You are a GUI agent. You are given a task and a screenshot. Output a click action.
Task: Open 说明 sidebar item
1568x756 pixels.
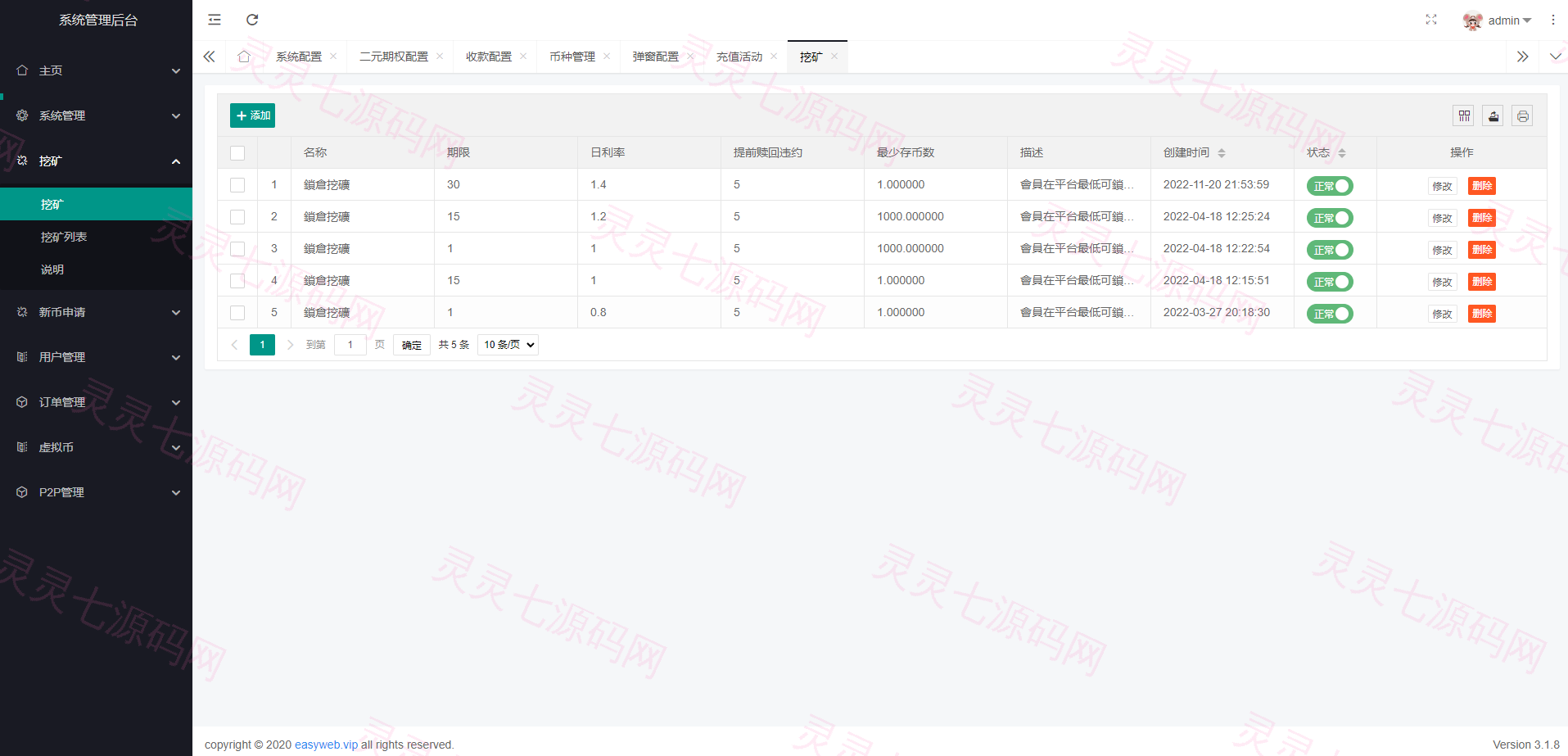(x=96, y=269)
